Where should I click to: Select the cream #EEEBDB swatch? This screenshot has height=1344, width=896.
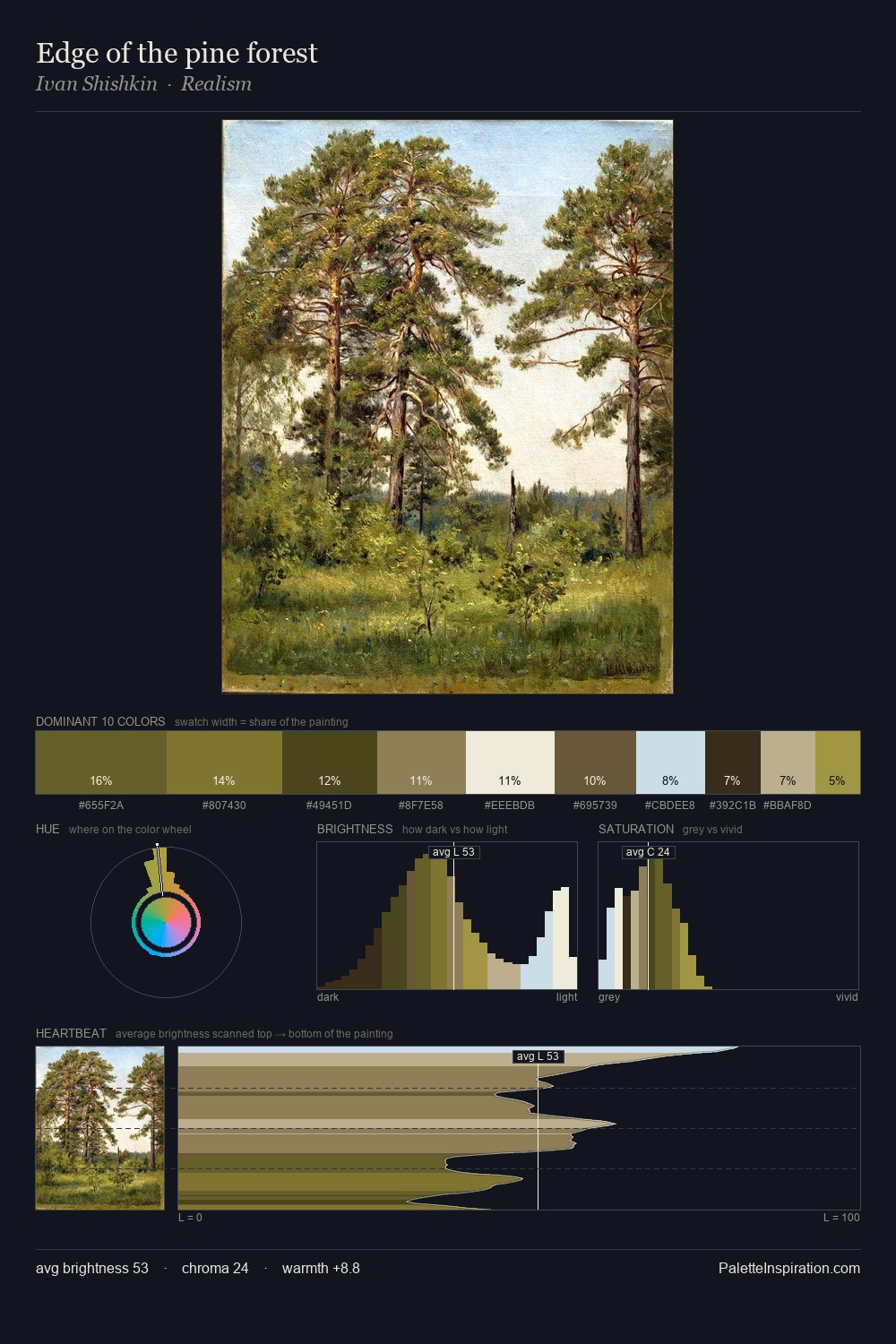(x=510, y=762)
